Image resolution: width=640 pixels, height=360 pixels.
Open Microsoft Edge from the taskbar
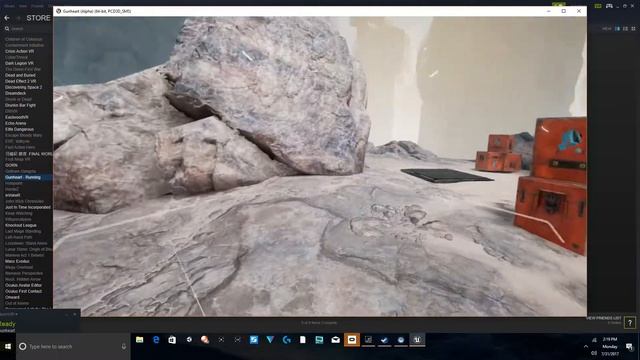(156, 340)
